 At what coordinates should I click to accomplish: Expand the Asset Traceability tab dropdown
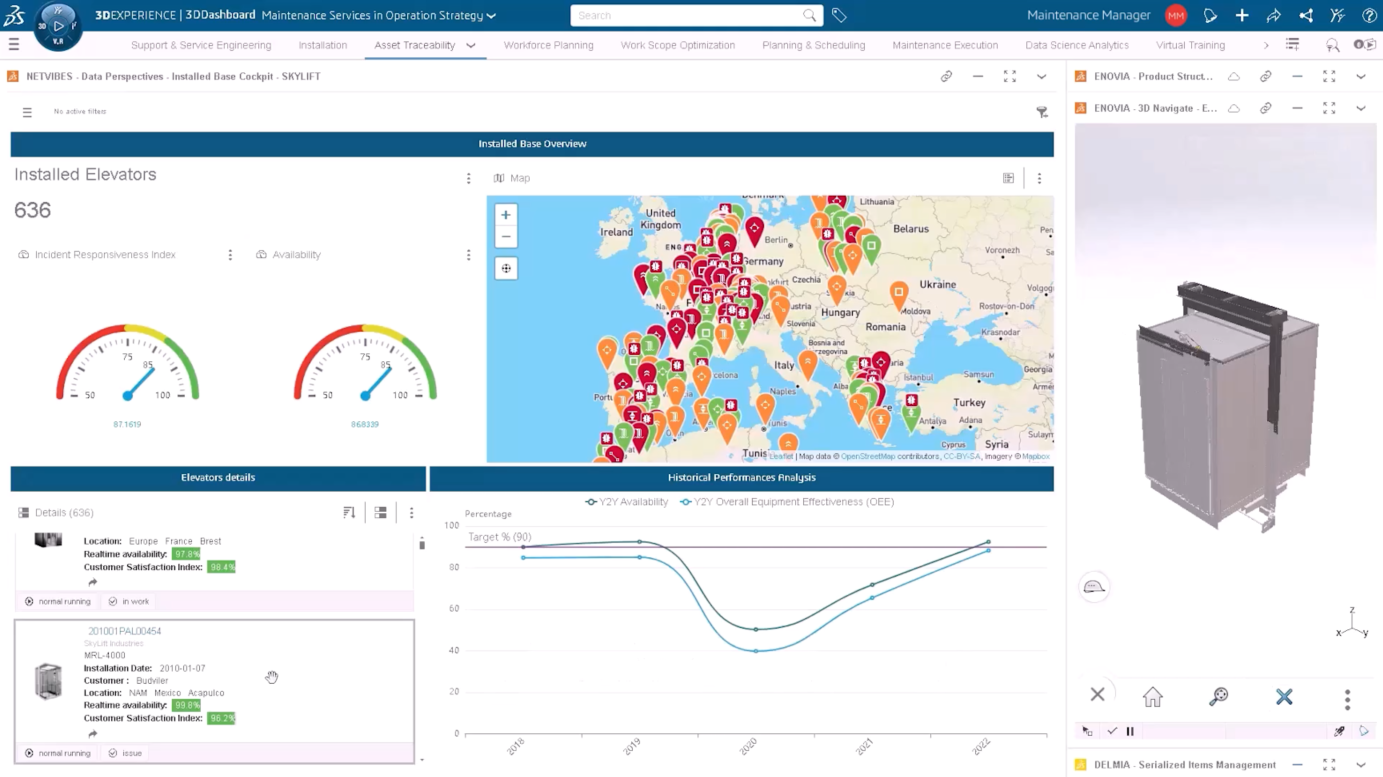point(471,46)
